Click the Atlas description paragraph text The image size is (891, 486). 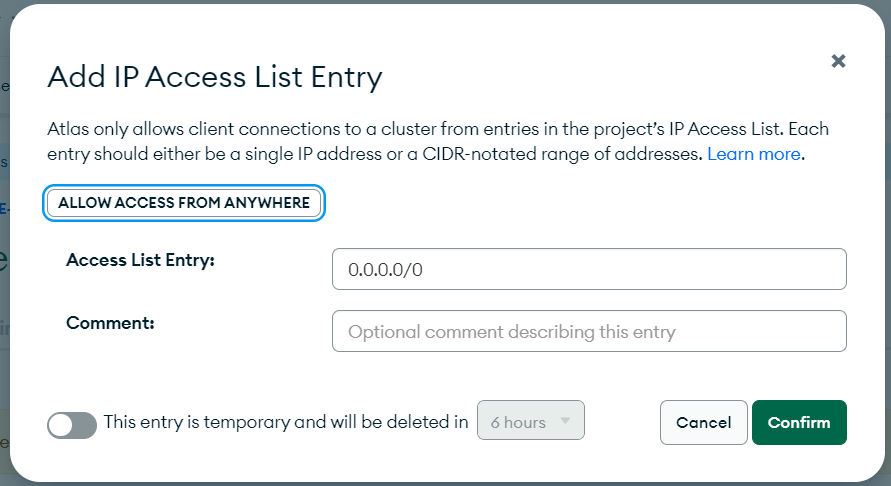(438, 142)
